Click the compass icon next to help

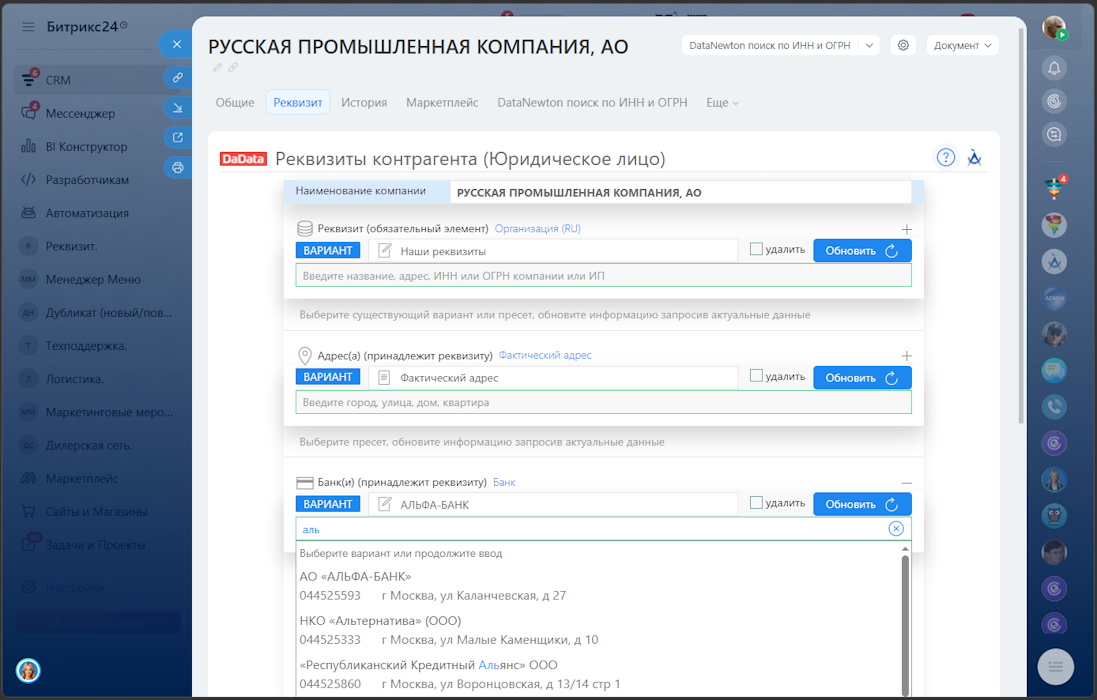[974, 158]
